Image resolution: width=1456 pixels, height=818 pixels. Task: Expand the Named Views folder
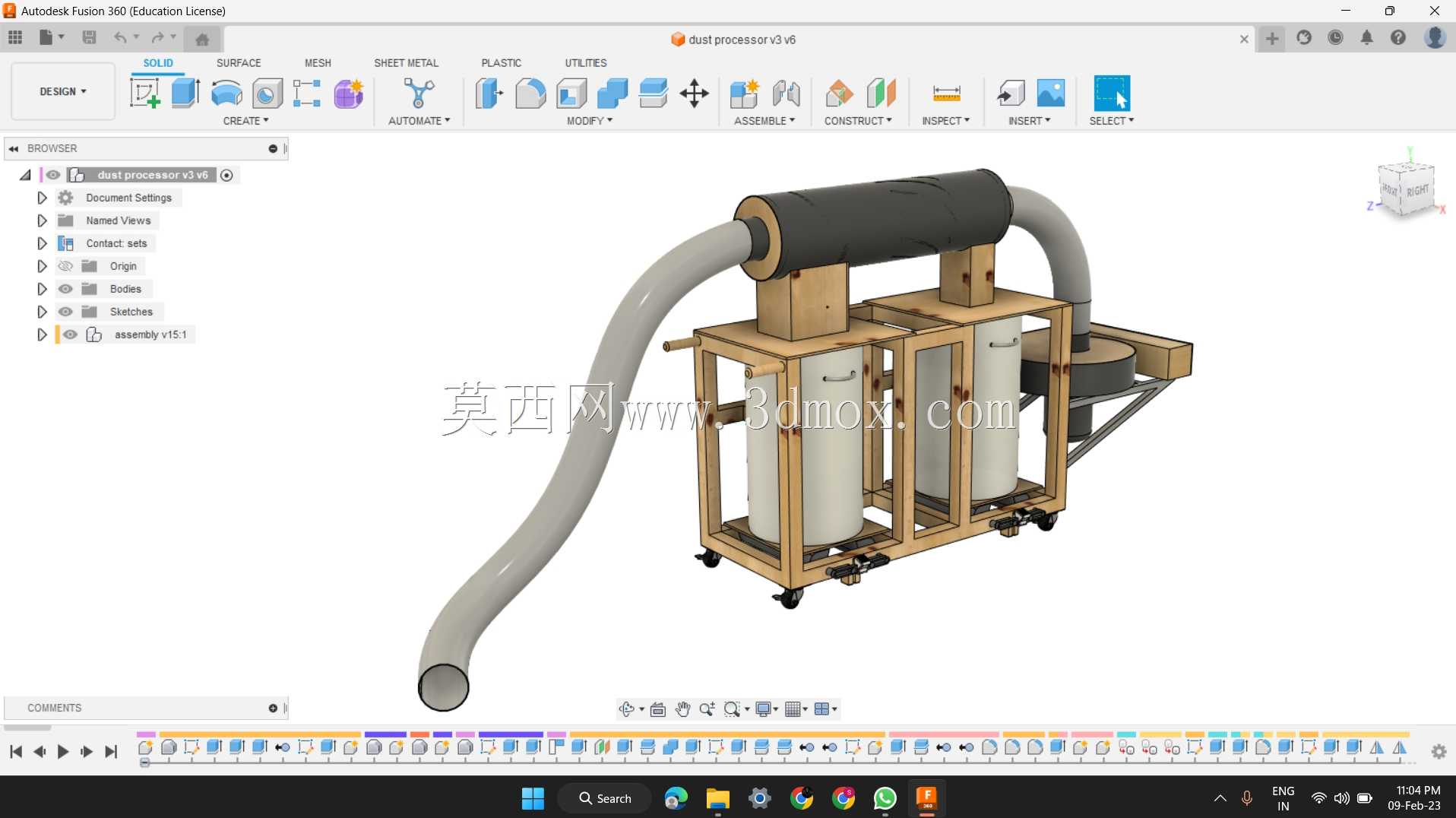tap(43, 220)
